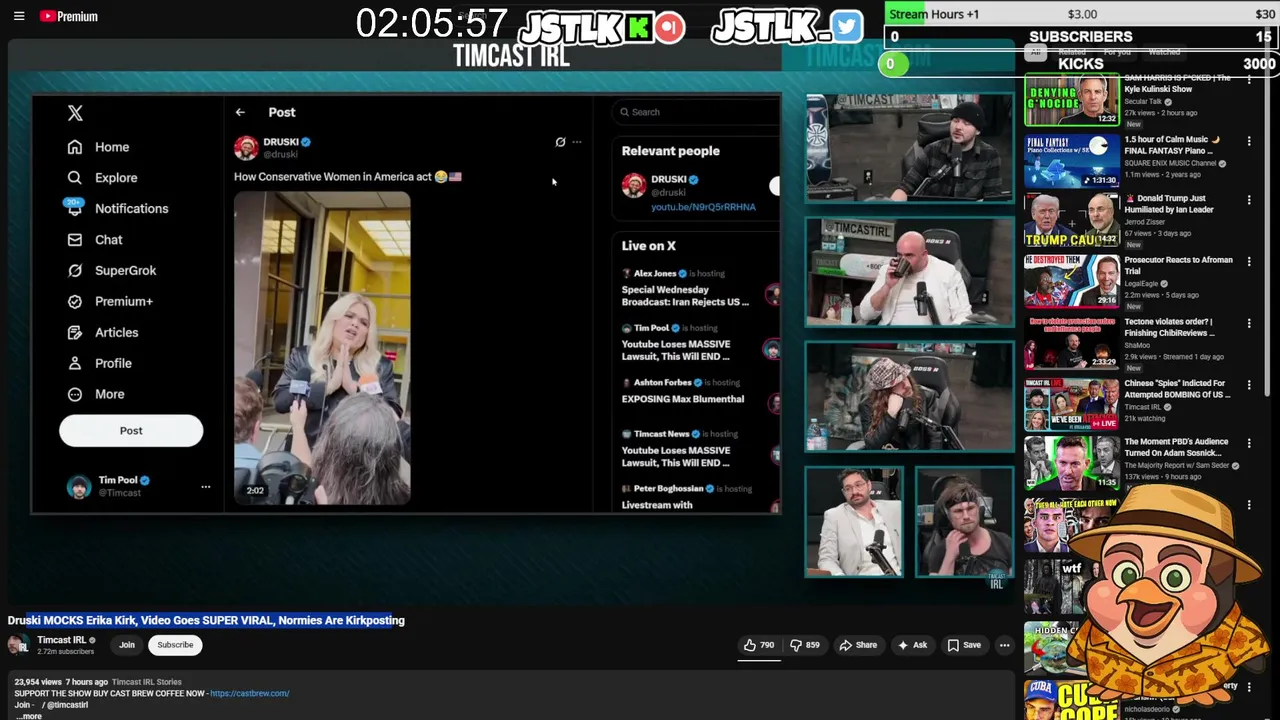Select Home in the X sidebar
This screenshot has width=1280, height=720.
tap(98, 147)
